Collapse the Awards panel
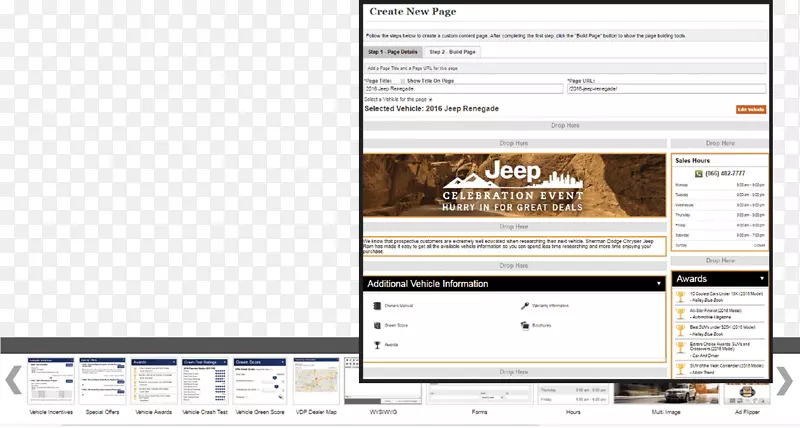800x428 pixels. click(762, 278)
